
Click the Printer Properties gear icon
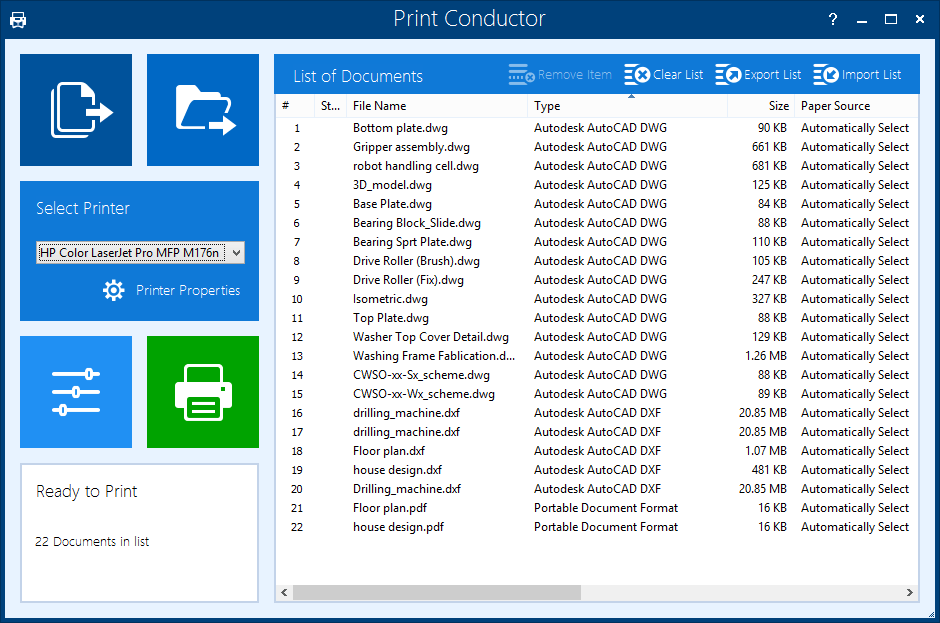coord(113,290)
